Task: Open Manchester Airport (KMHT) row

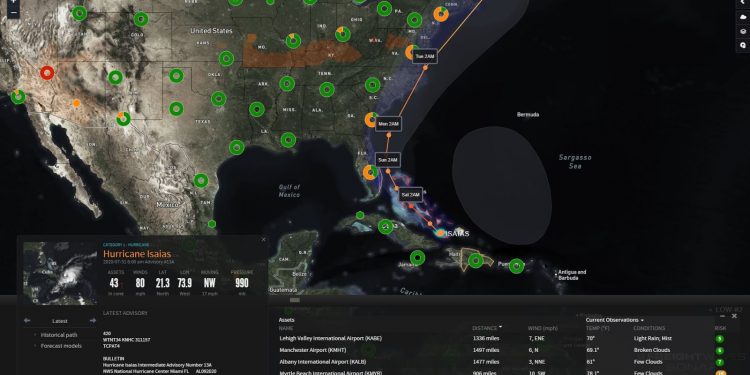Action: click(502, 350)
